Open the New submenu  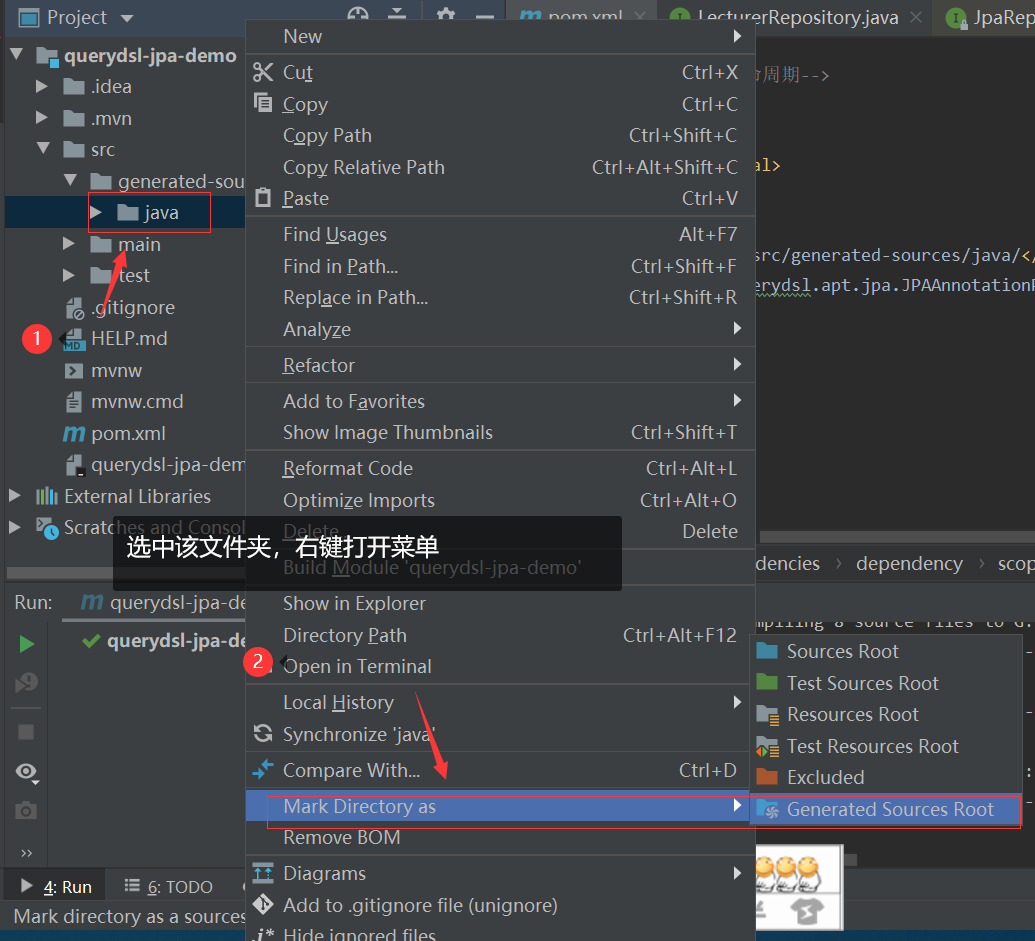500,36
